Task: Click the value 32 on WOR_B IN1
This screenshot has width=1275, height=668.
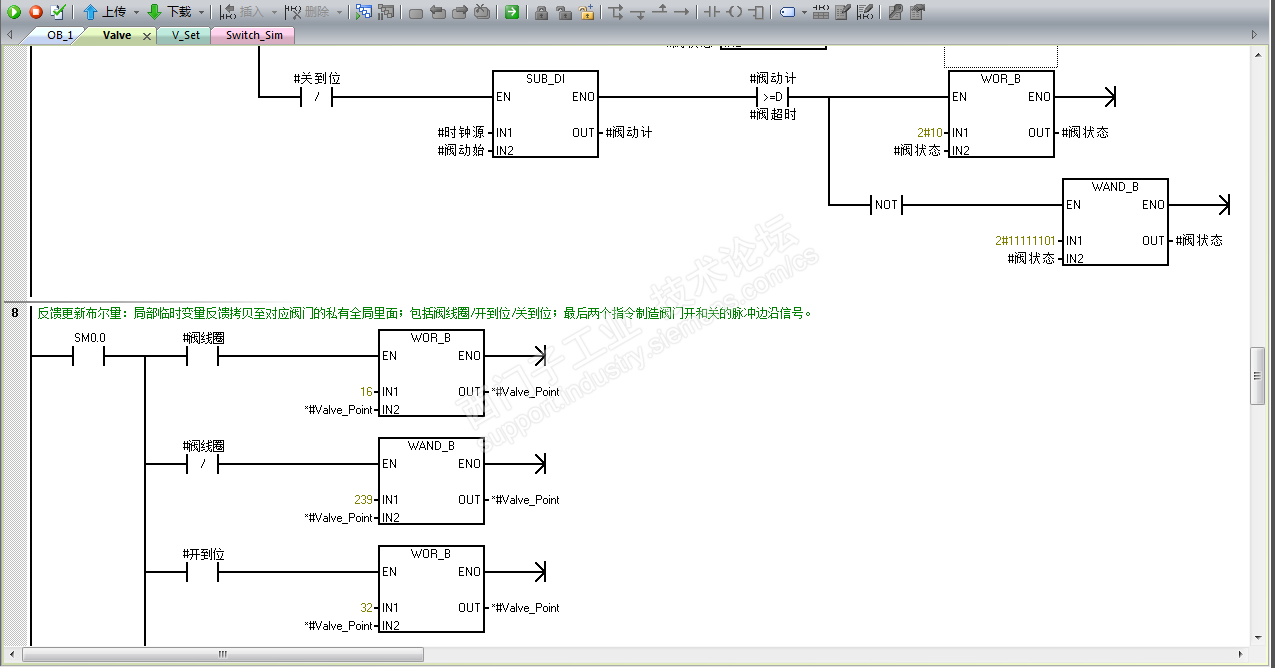Action: click(x=366, y=608)
